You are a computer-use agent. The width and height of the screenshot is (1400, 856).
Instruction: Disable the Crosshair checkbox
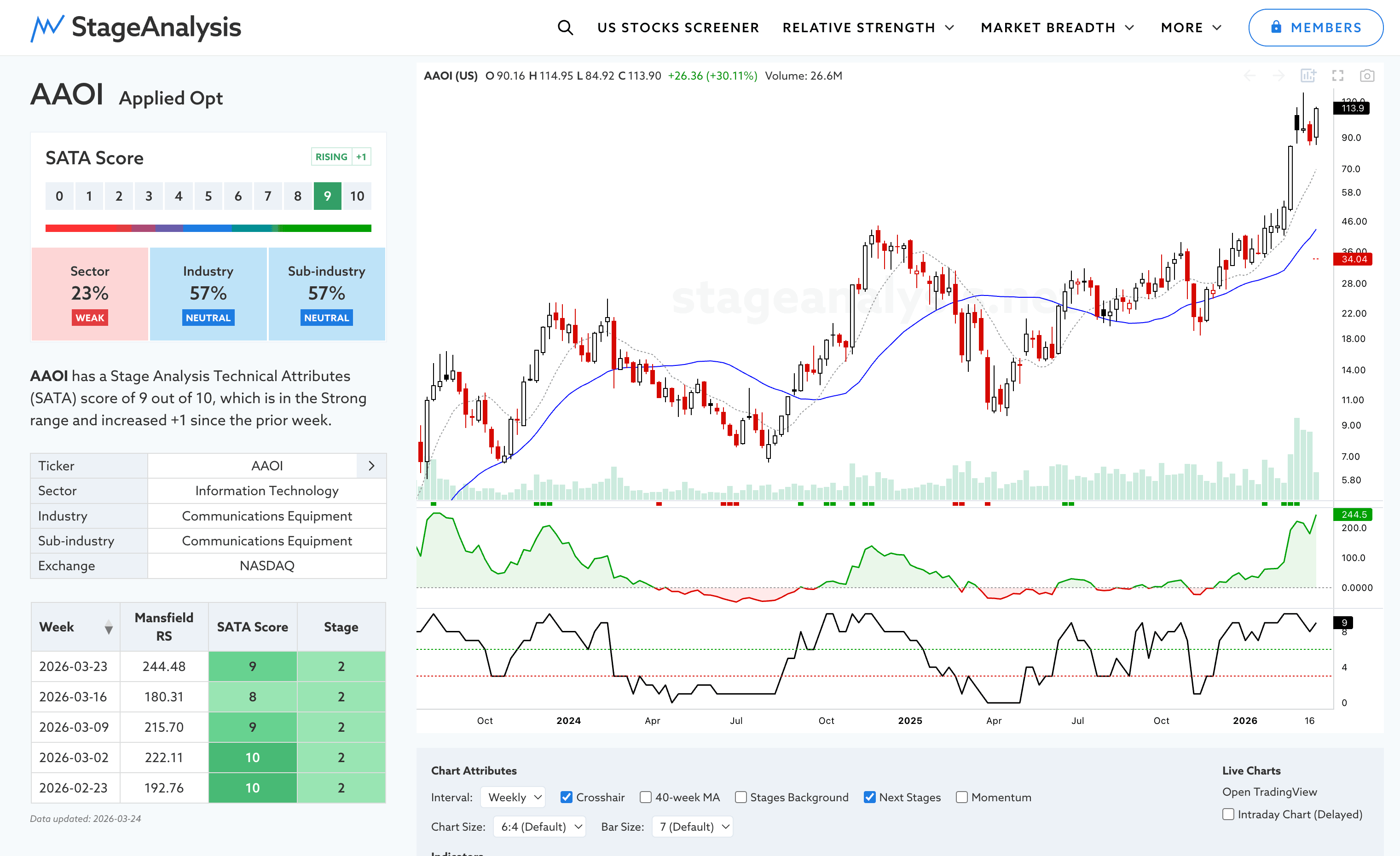[566, 797]
